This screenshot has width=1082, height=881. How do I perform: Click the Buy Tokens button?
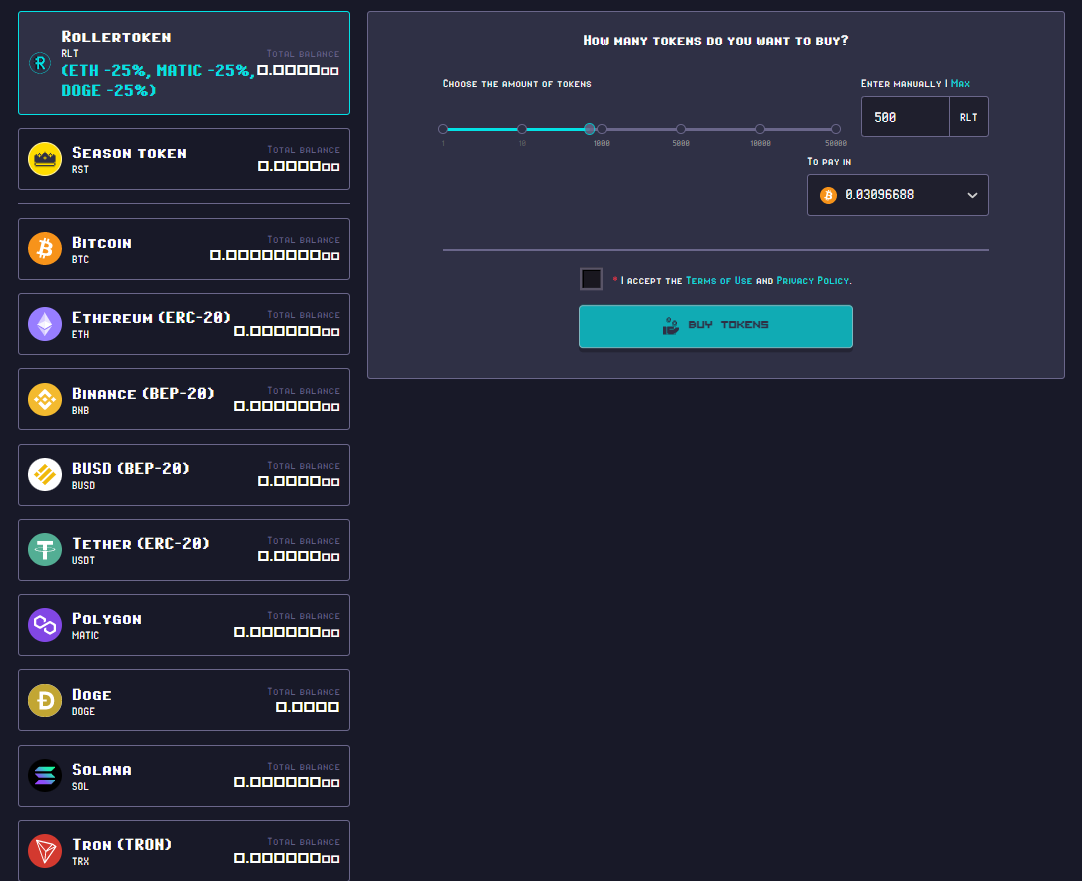(x=715, y=325)
